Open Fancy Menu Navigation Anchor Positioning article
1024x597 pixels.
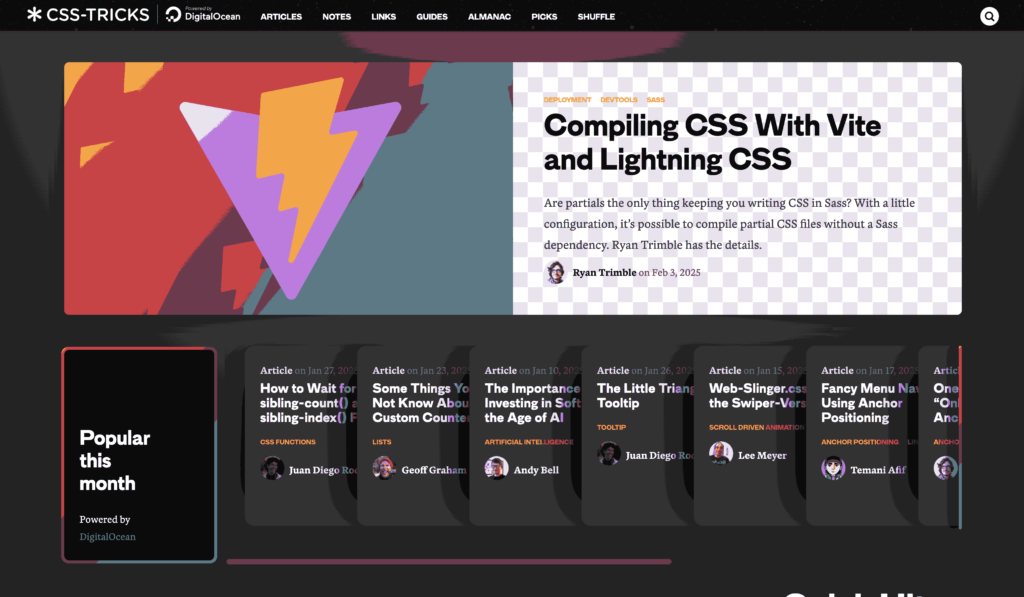click(x=869, y=403)
